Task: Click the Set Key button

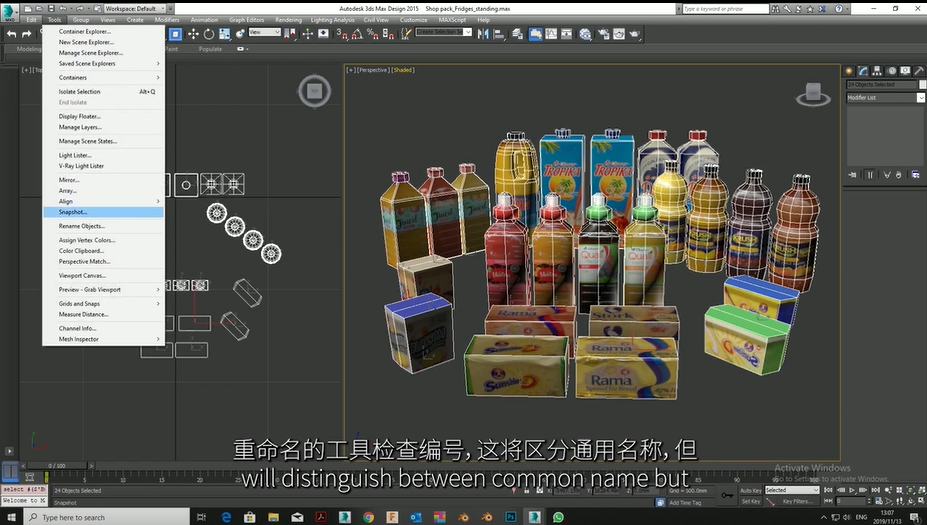Action: pos(751,501)
